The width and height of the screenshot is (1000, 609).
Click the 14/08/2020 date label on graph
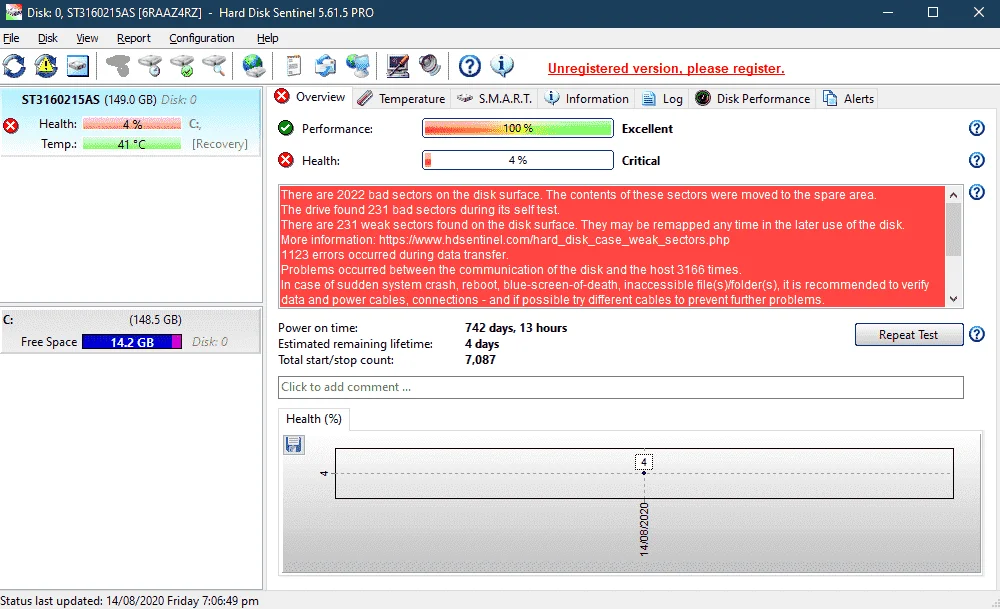coord(644,529)
